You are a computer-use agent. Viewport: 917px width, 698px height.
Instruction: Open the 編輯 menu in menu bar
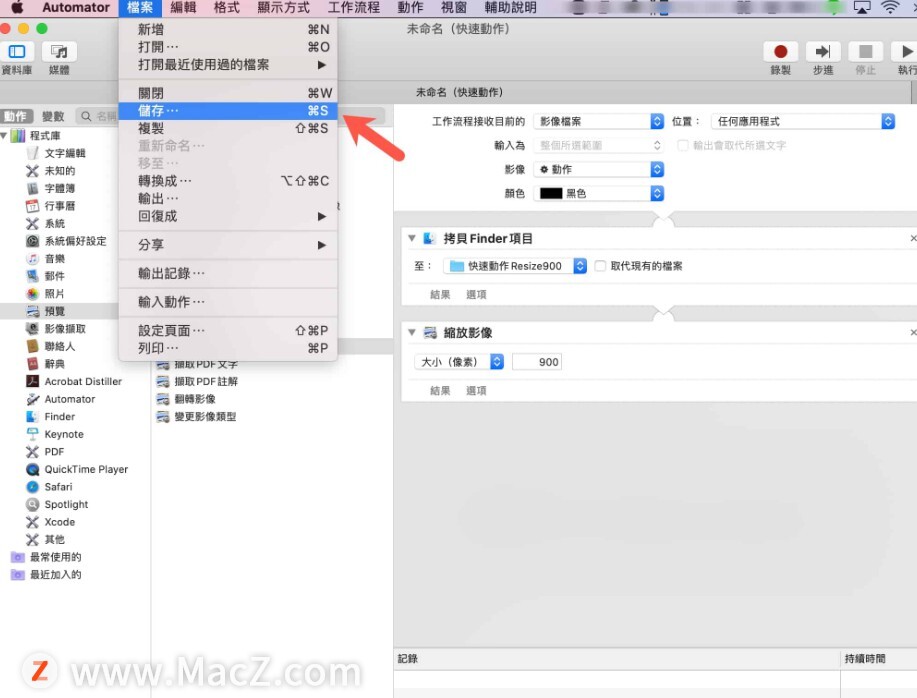(183, 8)
